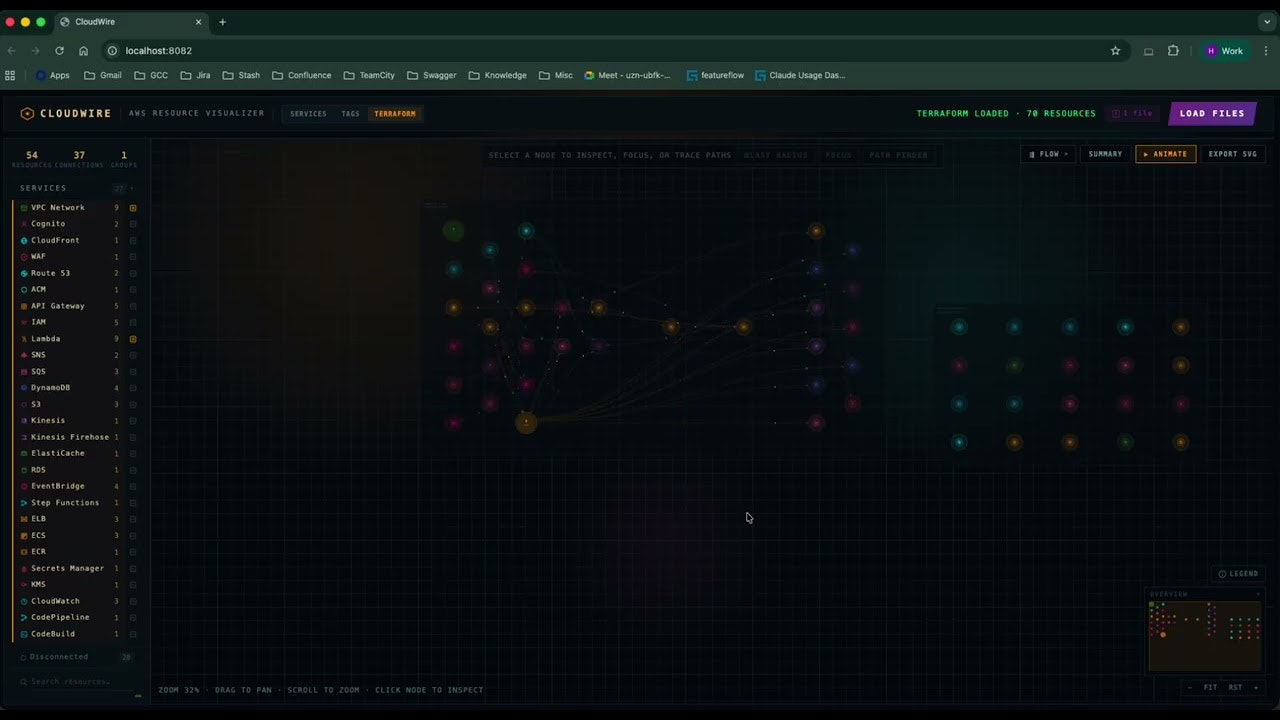Toggle the RDS row checkbox

tap(133, 470)
